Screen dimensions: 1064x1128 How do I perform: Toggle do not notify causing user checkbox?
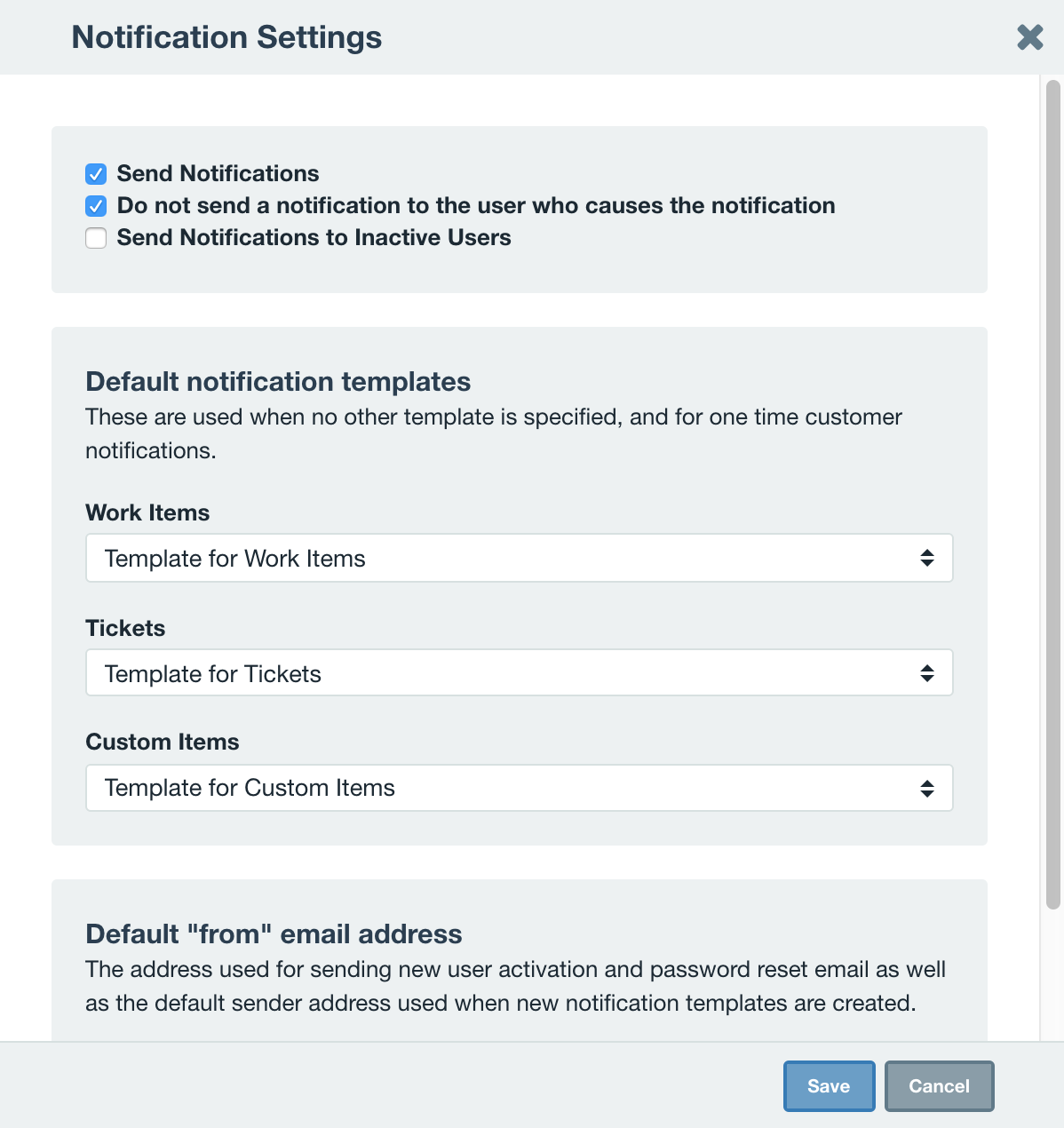pyautogui.click(x=96, y=206)
